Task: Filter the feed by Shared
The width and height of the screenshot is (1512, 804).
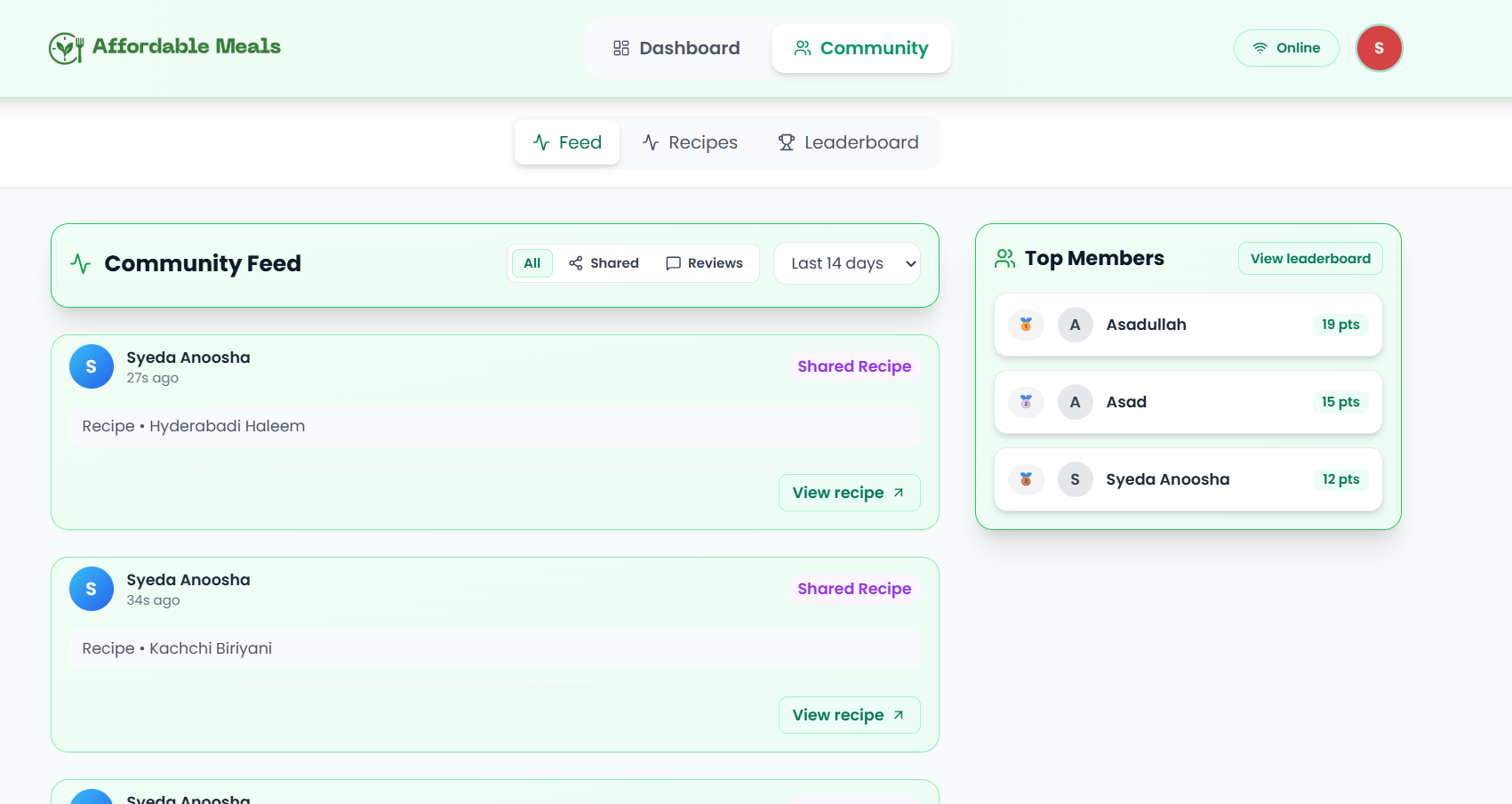Action: pyautogui.click(x=604, y=263)
